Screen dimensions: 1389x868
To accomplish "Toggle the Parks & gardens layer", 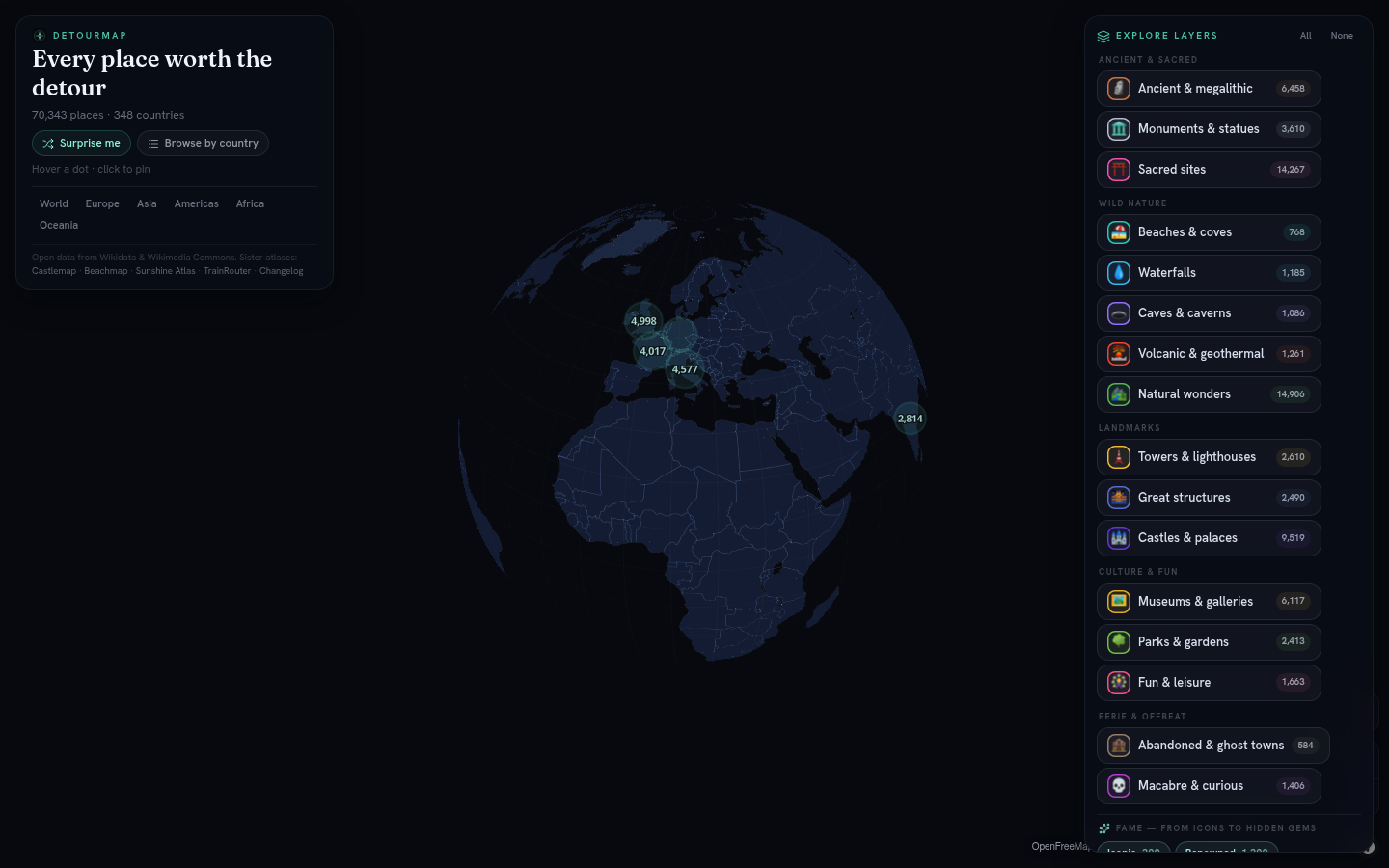I will click(x=1209, y=642).
